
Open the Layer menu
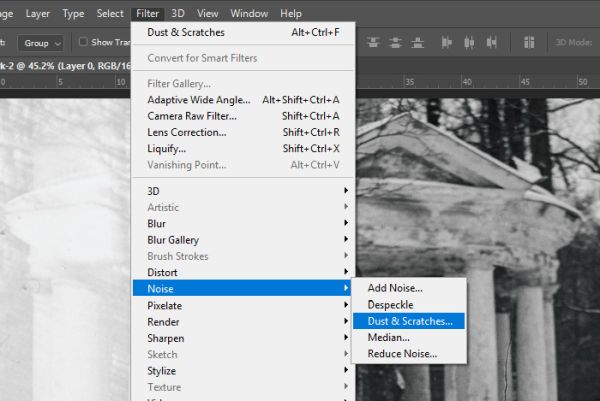click(38, 14)
